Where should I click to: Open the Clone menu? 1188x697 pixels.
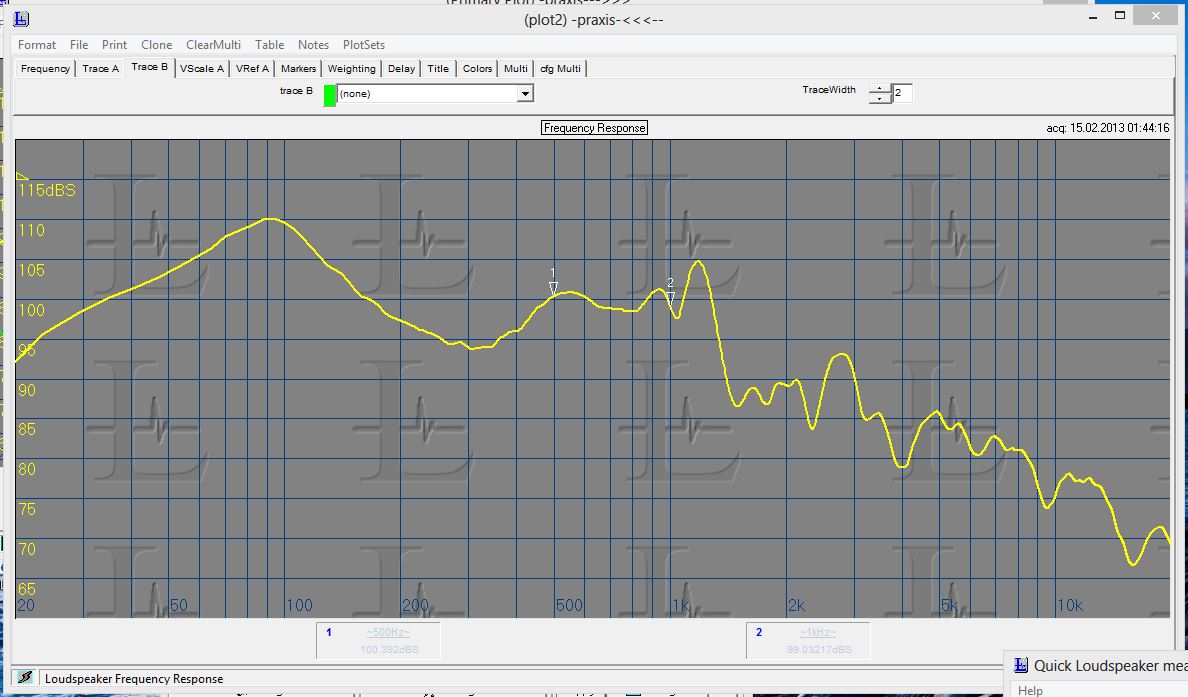tap(156, 45)
